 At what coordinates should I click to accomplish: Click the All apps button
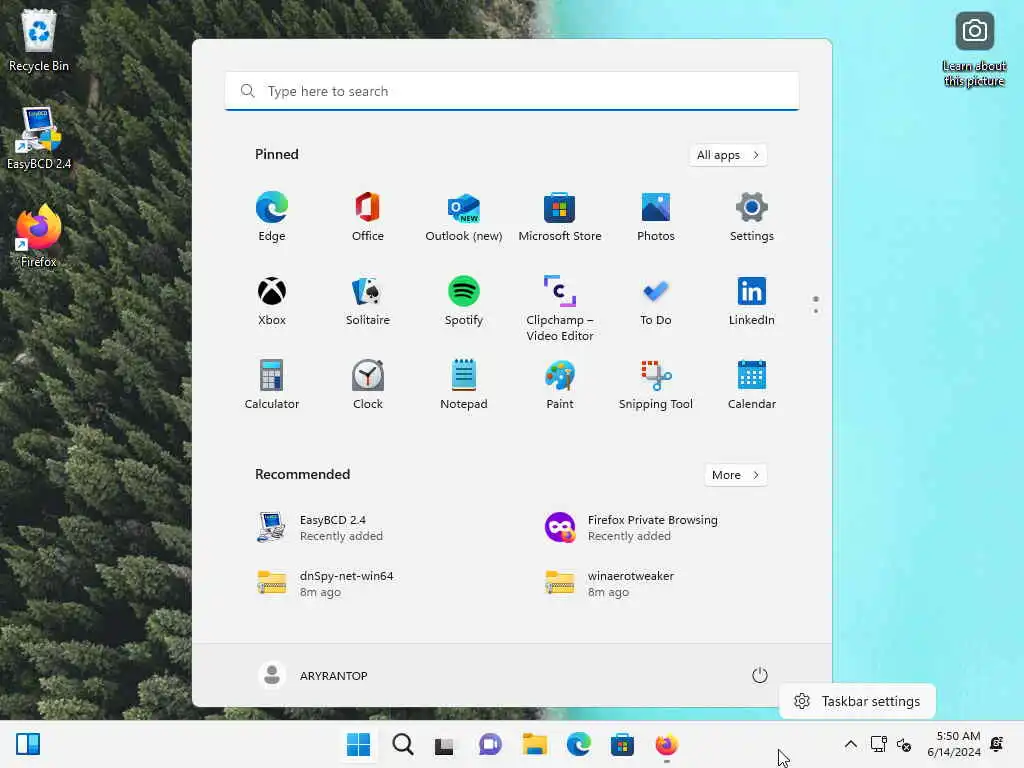[728, 155]
